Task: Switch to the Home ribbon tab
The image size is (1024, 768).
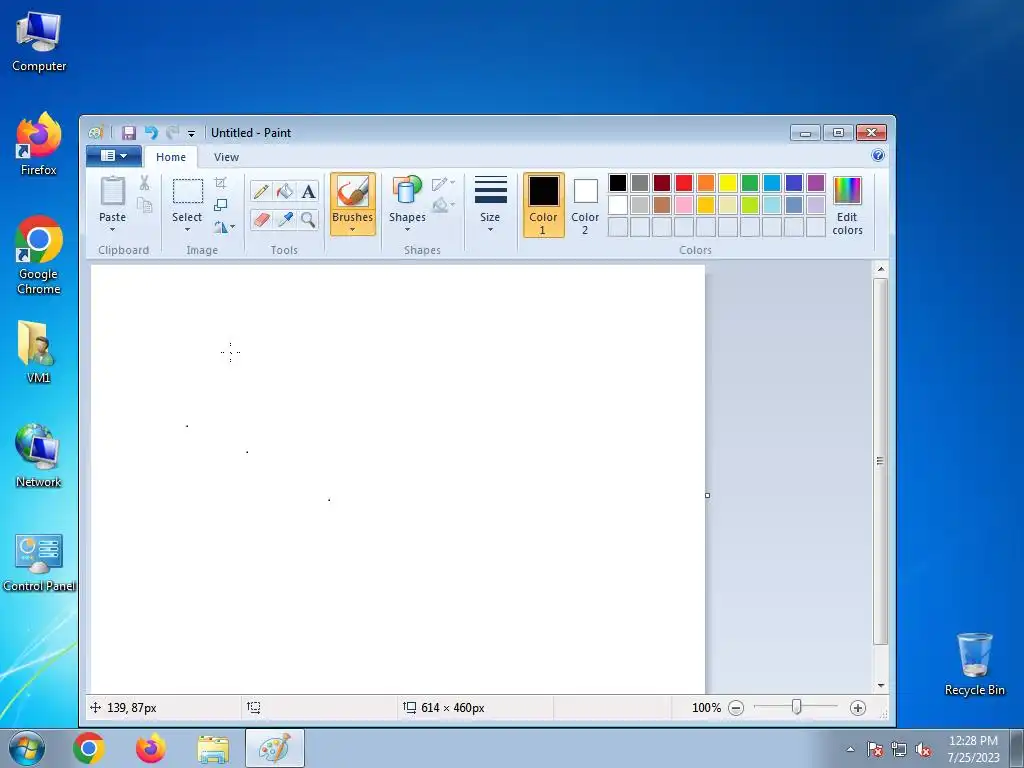Action: click(x=171, y=157)
